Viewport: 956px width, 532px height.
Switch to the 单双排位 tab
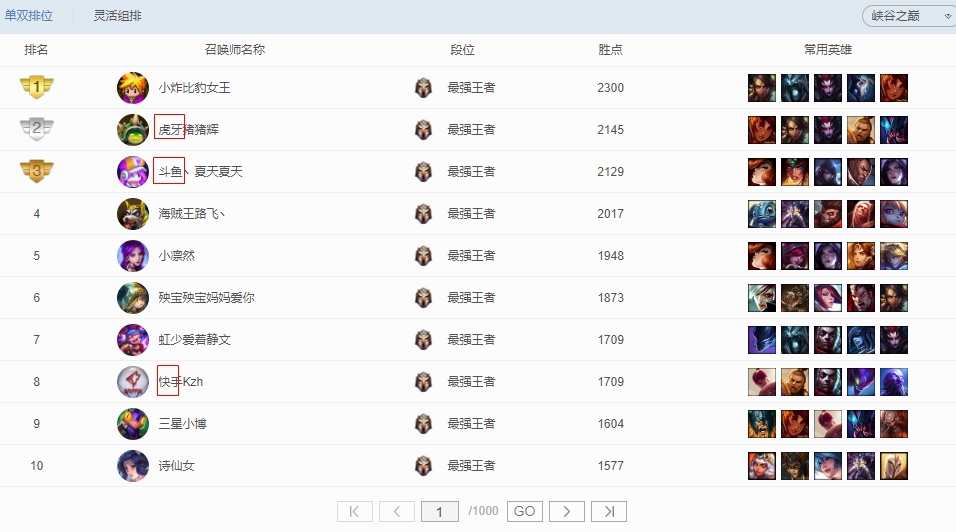point(29,16)
